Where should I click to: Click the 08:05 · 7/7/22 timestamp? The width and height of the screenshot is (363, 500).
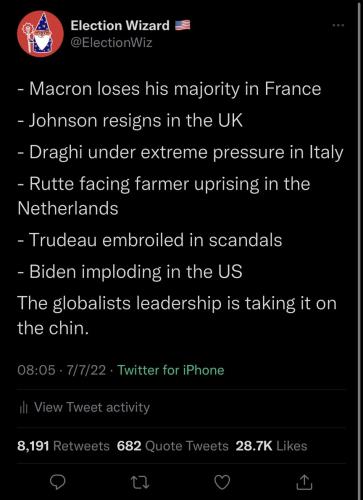[62, 370]
